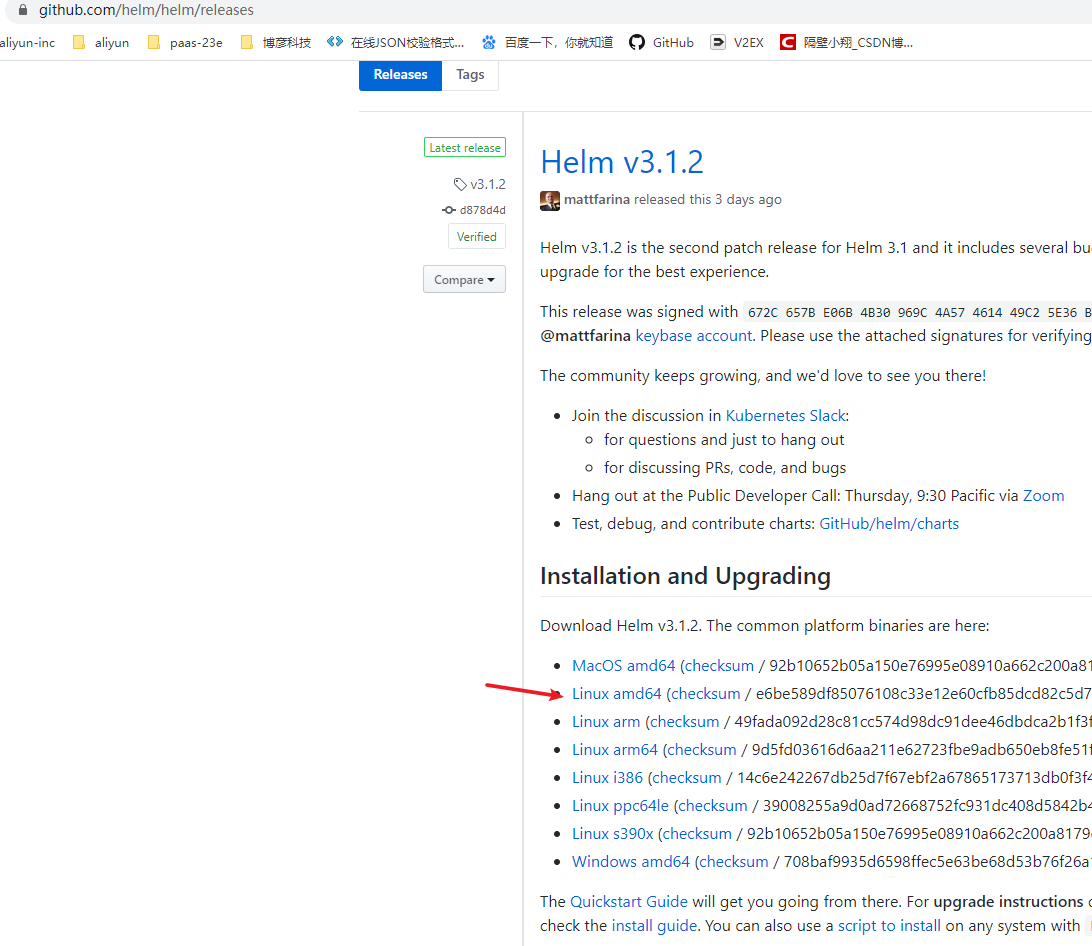
Task: Open the v3.1.2 tag link
Action: [488, 185]
